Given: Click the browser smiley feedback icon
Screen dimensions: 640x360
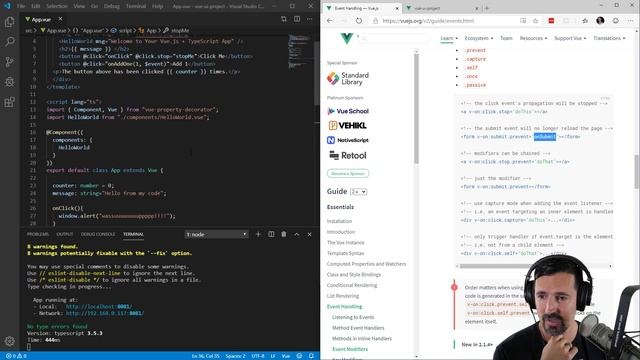Looking at the screenshot, I should click(x=616, y=21).
